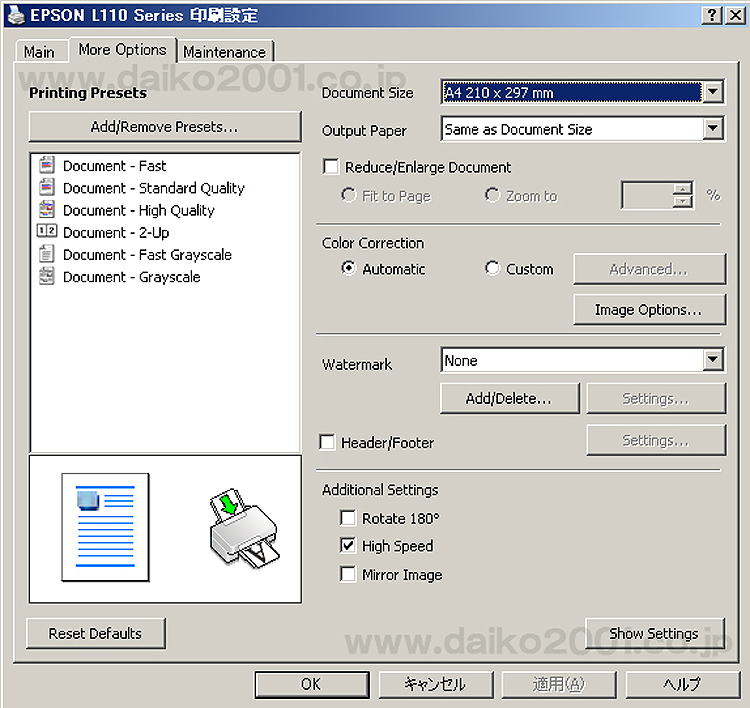Enable Rotate 180° checkbox
The height and width of the screenshot is (708, 750).
point(348,518)
